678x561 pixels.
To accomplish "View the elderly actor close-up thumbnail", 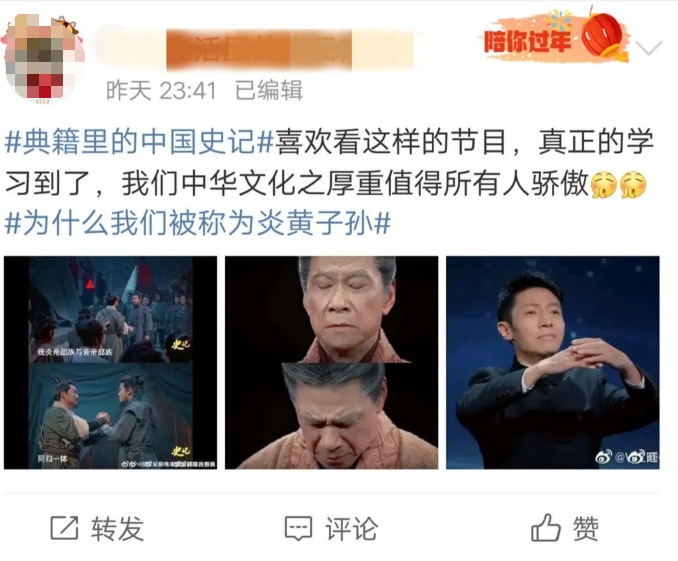I will pos(331,362).
